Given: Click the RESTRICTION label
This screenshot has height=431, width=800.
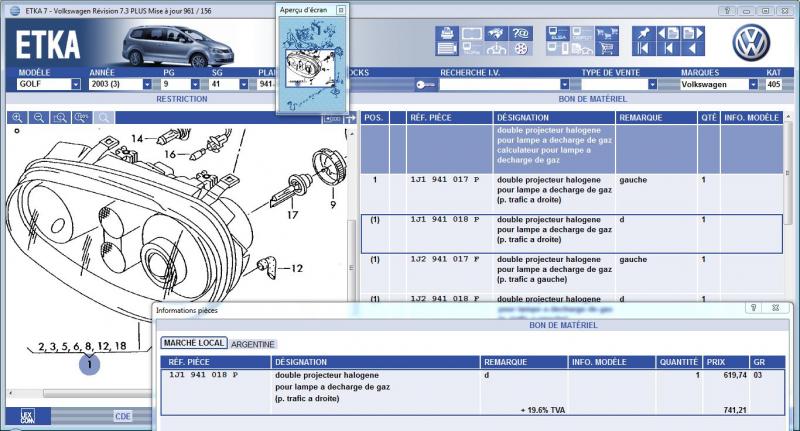Looking at the screenshot, I should (182, 99).
